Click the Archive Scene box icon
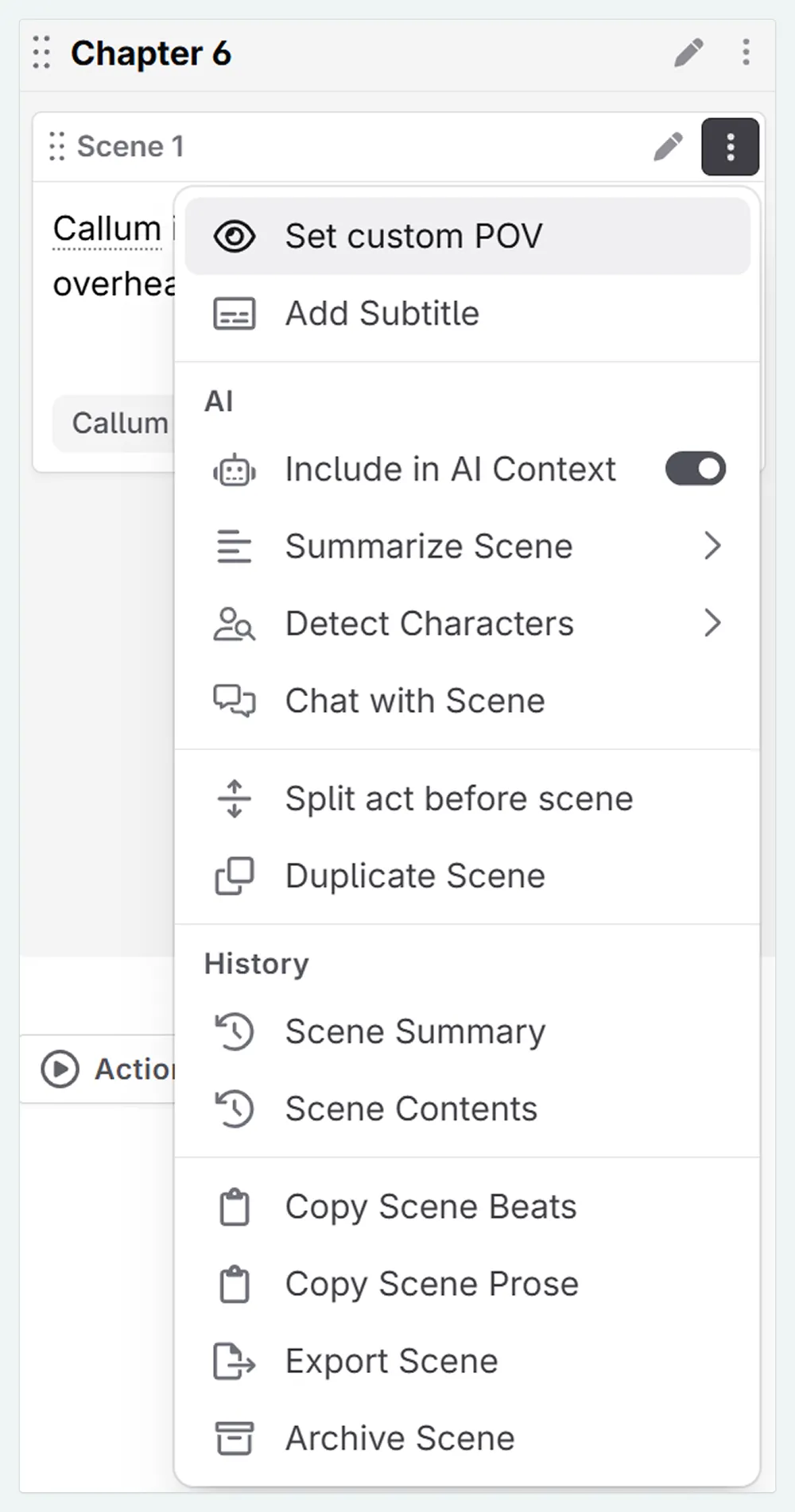 pyautogui.click(x=234, y=1438)
